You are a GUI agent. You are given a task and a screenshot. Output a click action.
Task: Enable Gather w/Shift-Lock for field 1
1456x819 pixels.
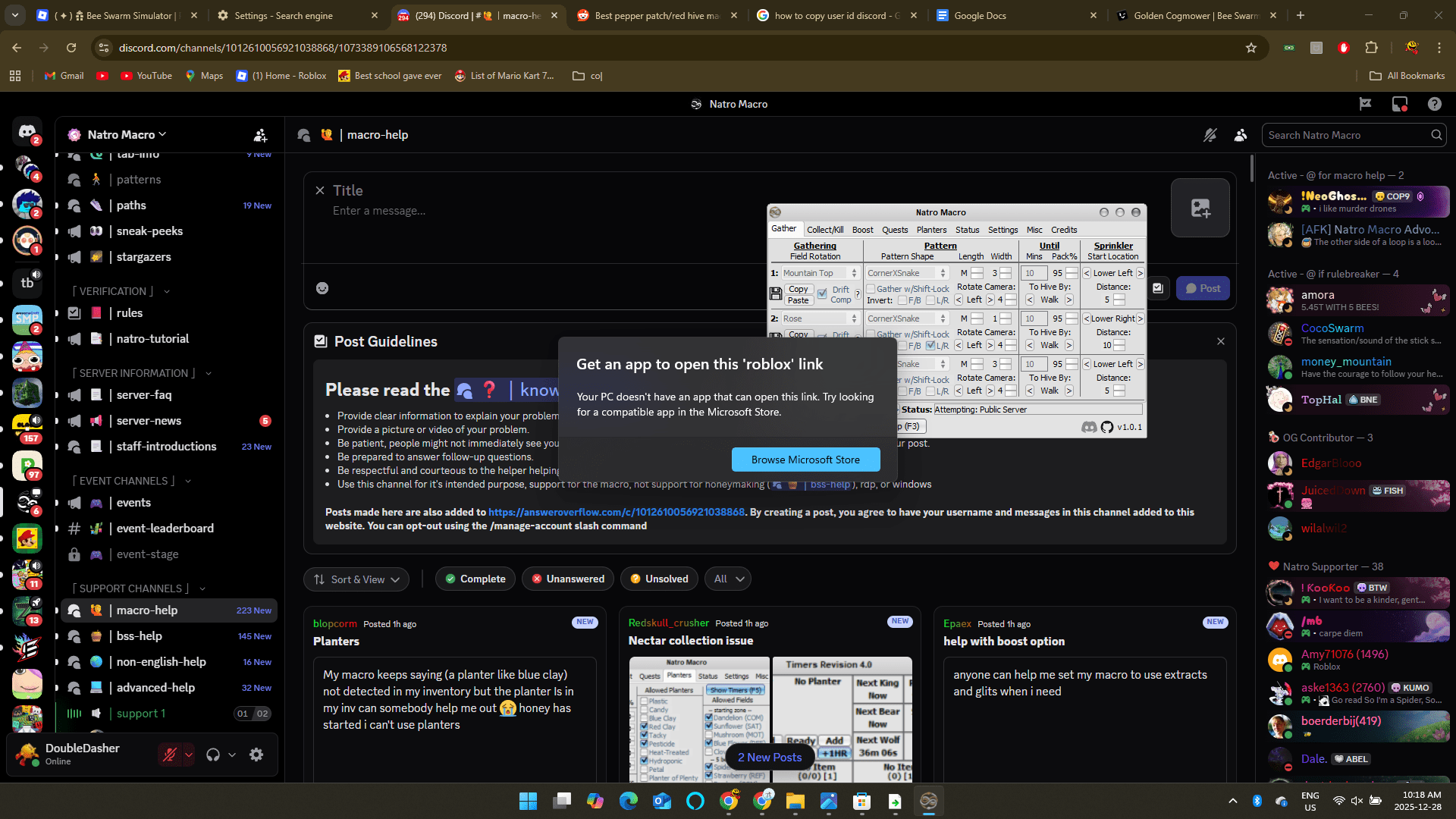[x=871, y=289]
